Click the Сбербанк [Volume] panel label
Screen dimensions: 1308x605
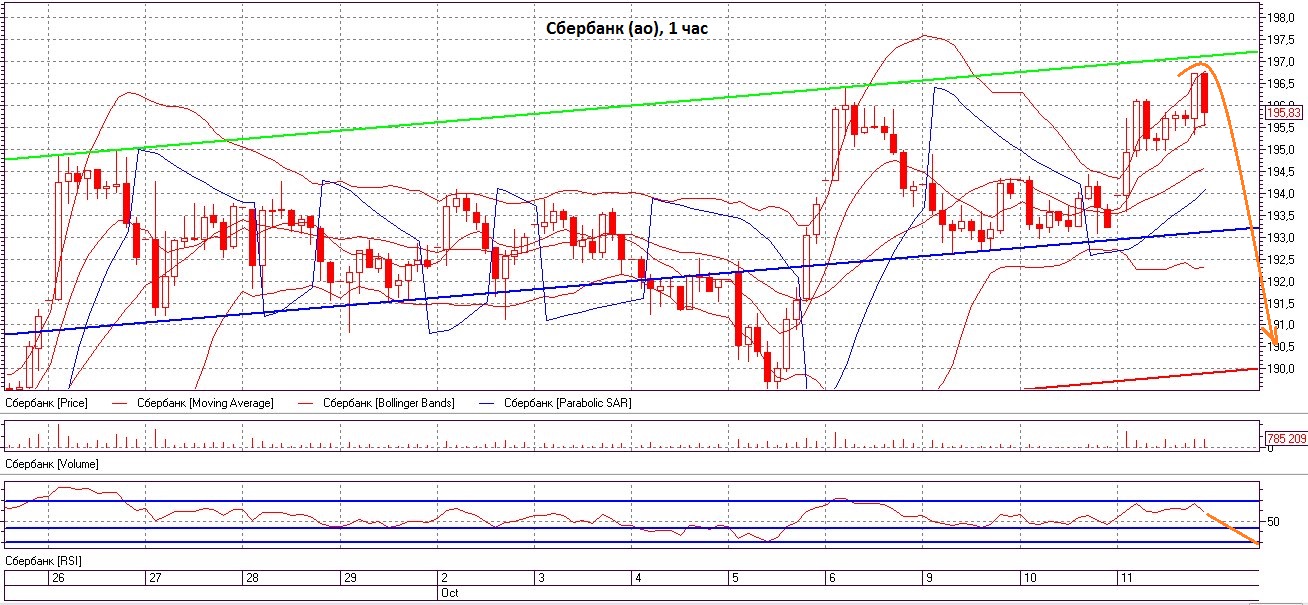(52, 465)
